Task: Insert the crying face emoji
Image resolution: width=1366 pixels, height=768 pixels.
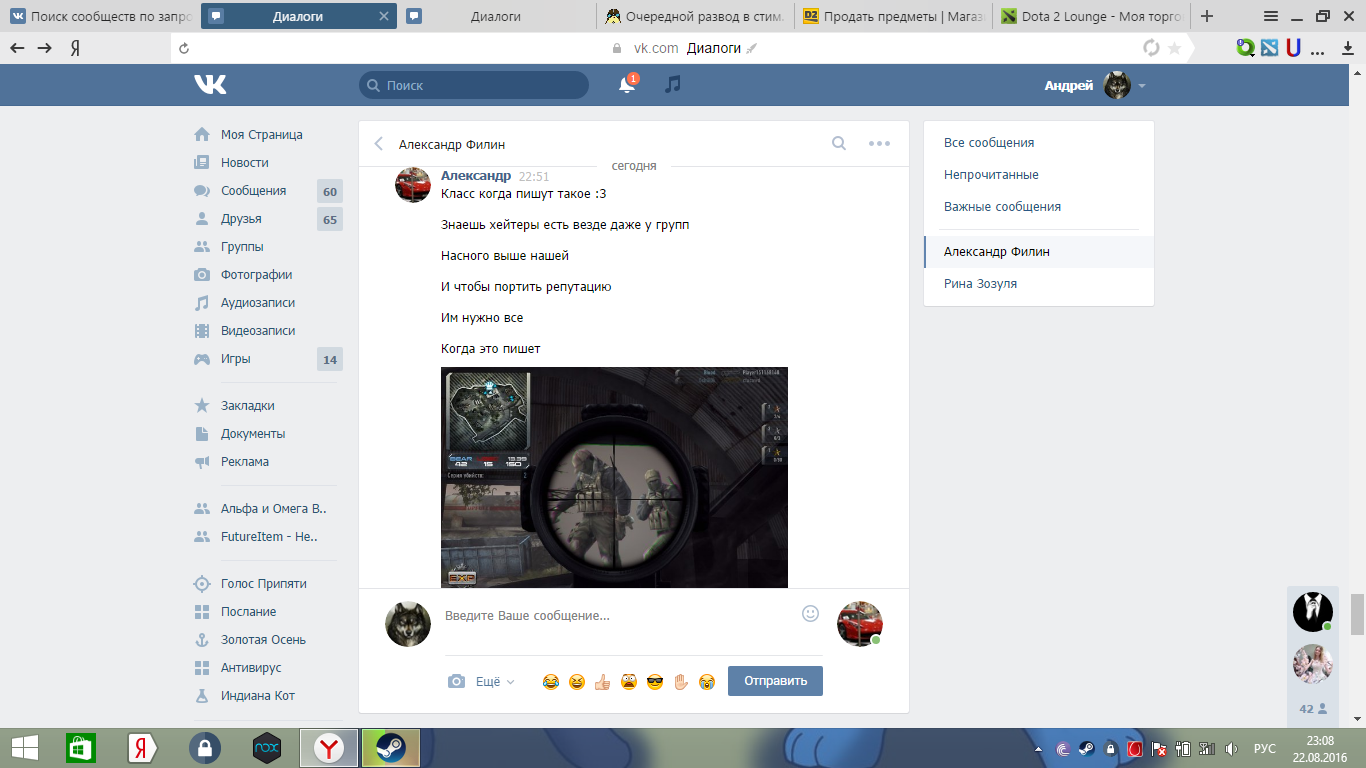Action: (707, 682)
